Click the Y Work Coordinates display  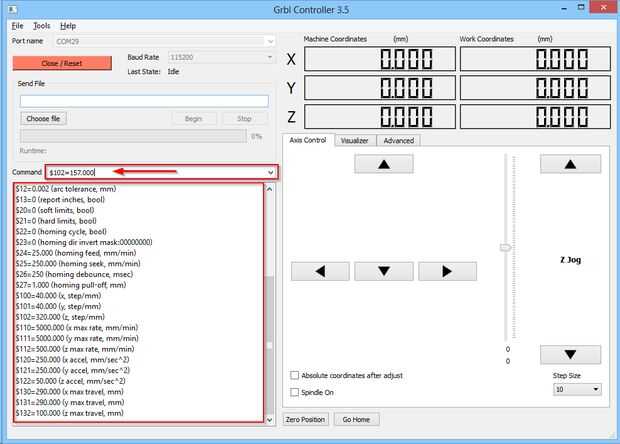click(535, 88)
